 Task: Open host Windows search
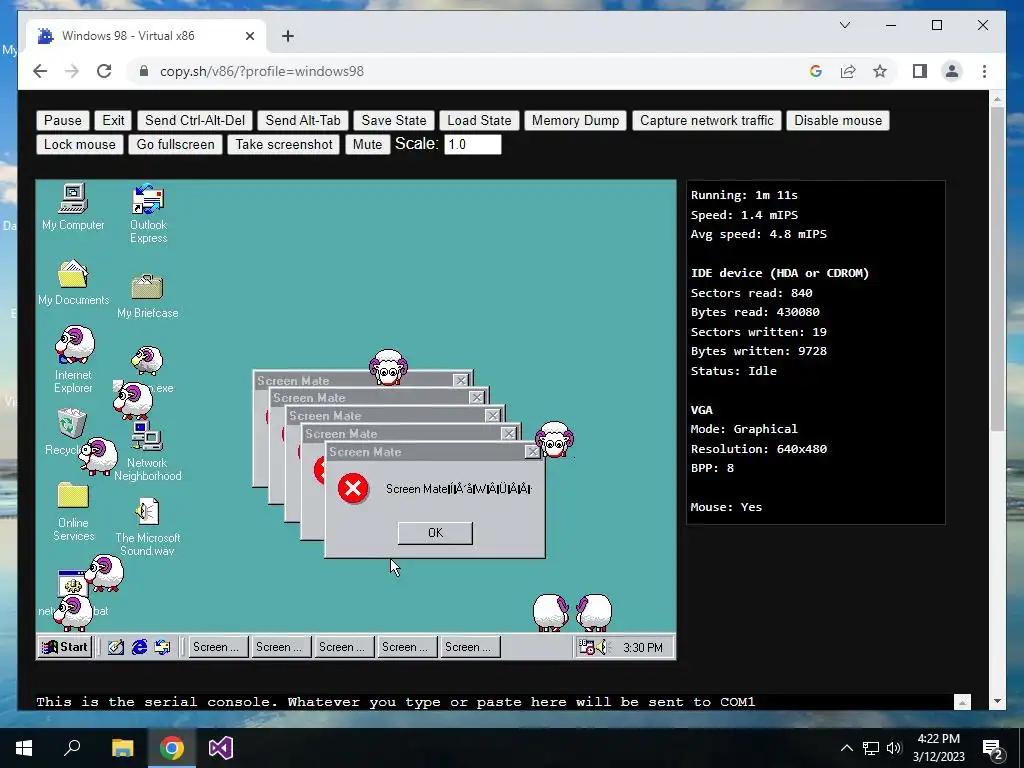tap(72, 748)
